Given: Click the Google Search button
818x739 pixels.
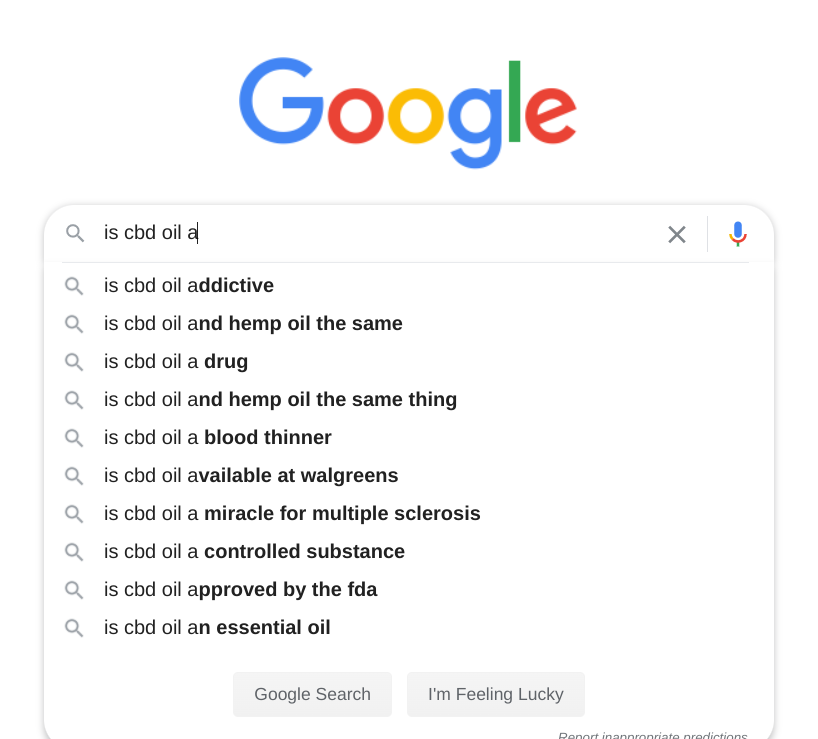Looking at the screenshot, I should coord(312,695).
